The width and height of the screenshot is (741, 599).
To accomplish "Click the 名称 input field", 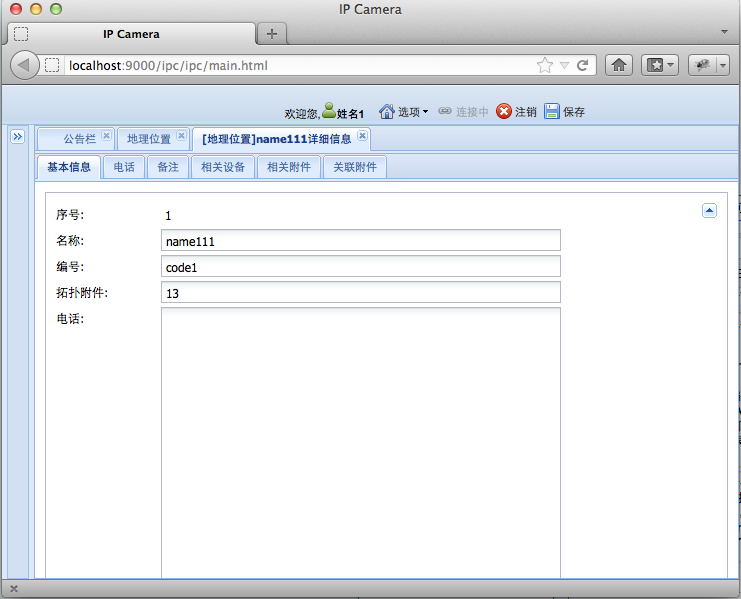I will [361, 240].
